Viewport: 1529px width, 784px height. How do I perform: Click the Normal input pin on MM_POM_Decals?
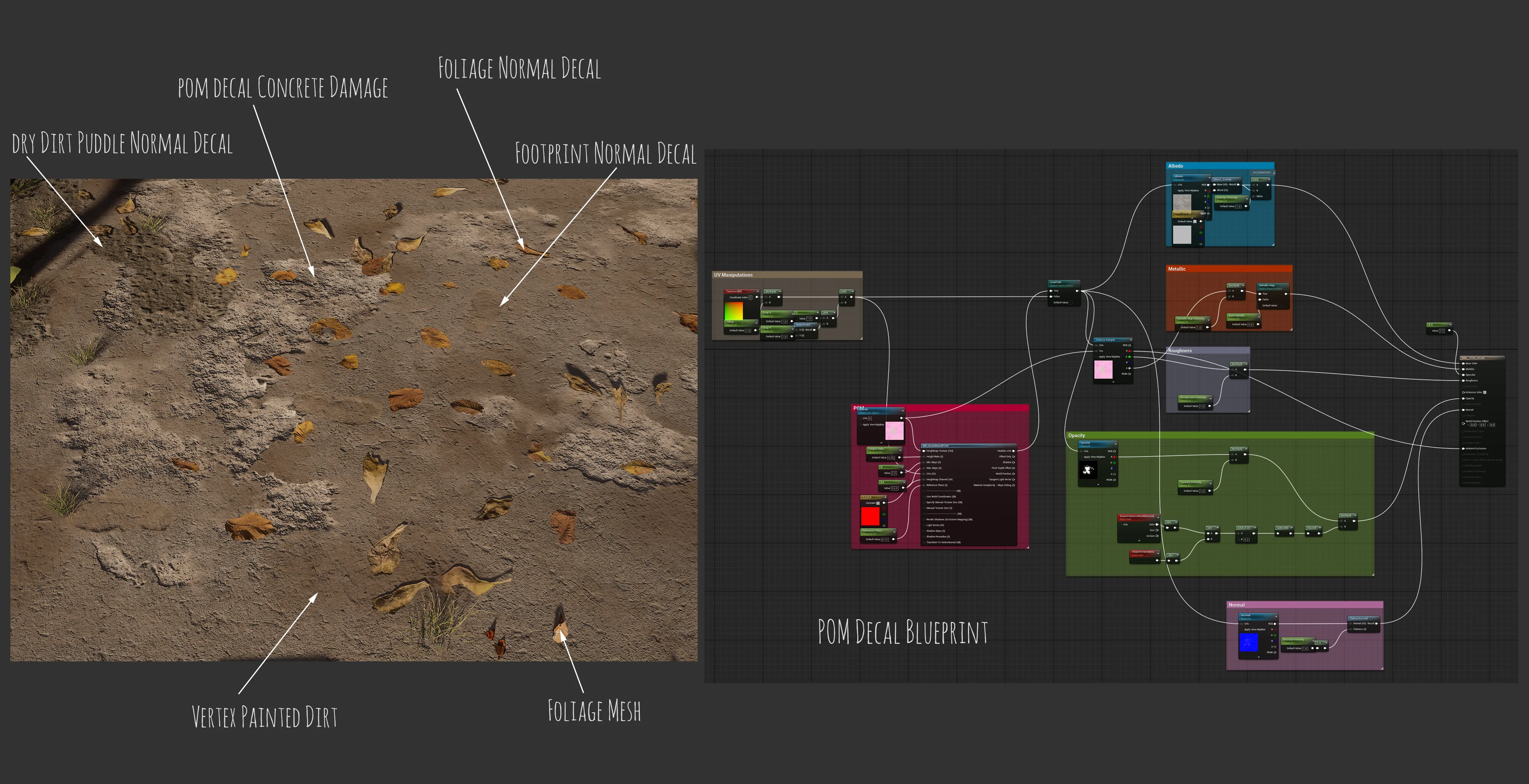point(1463,410)
